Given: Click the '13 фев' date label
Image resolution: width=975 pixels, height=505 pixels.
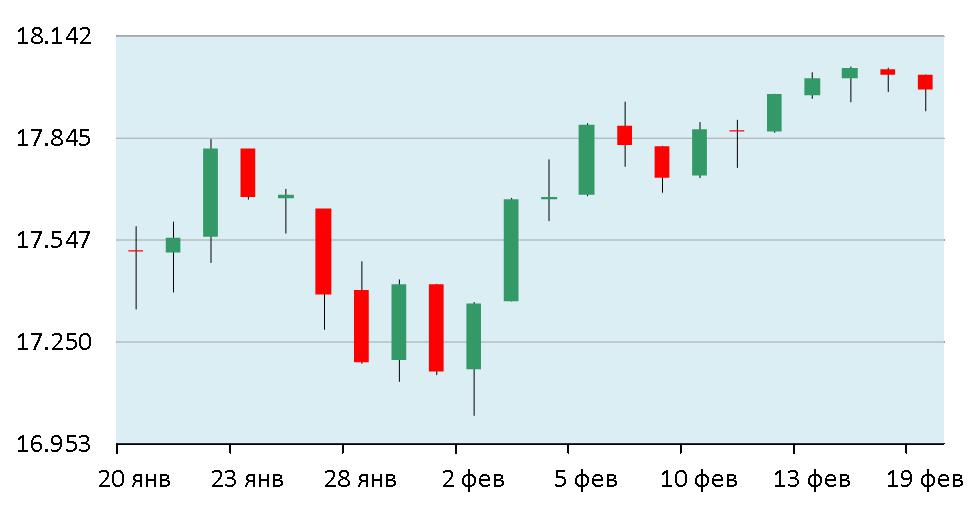Looking at the screenshot, I should tap(811, 479).
